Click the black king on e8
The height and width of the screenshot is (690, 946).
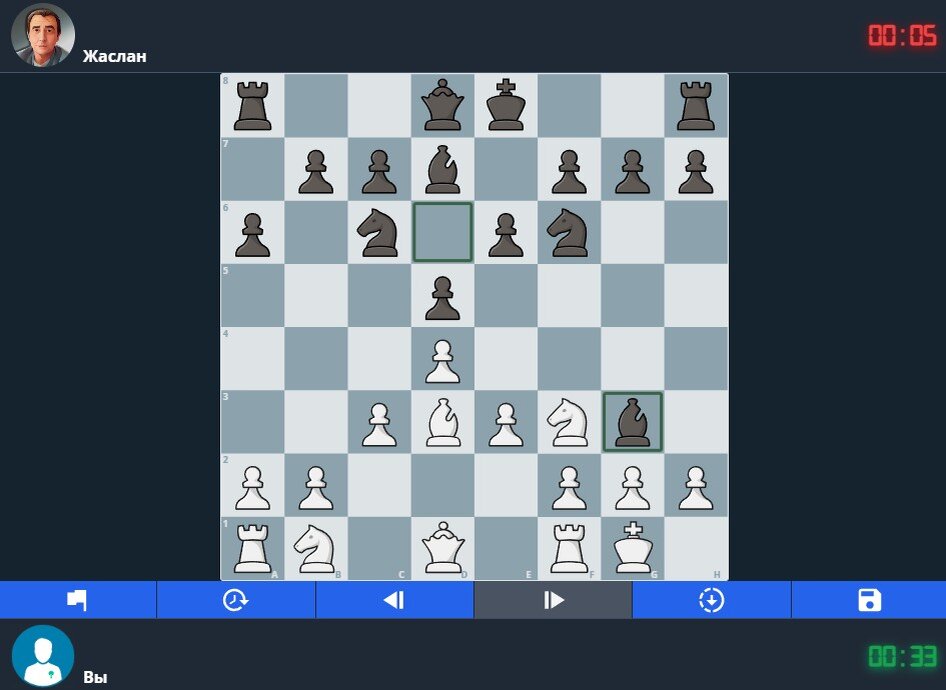click(x=506, y=106)
